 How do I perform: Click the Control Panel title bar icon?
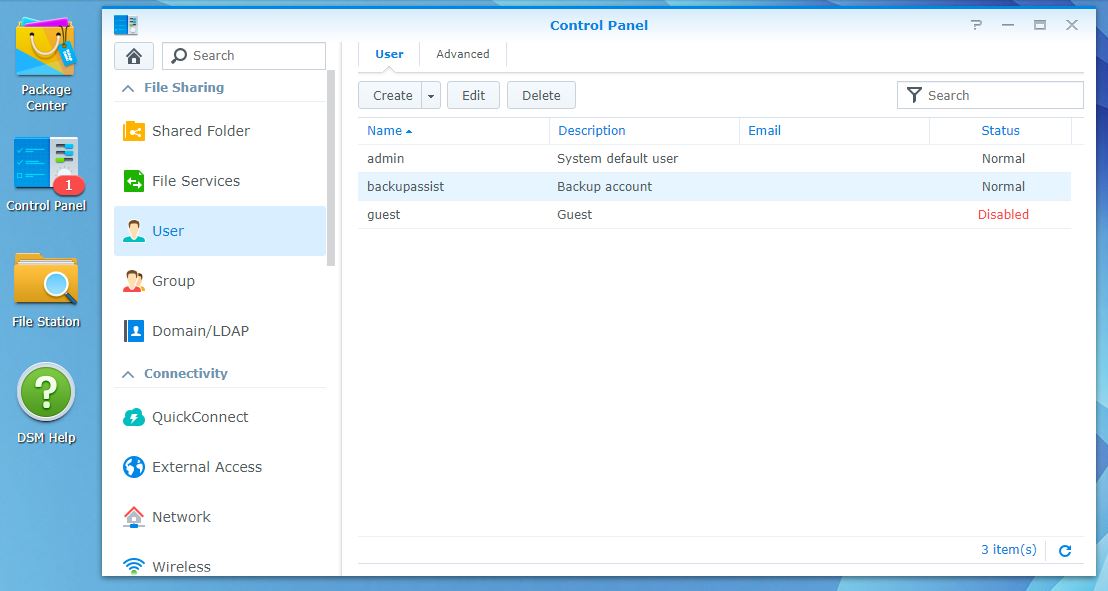tap(126, 25)
